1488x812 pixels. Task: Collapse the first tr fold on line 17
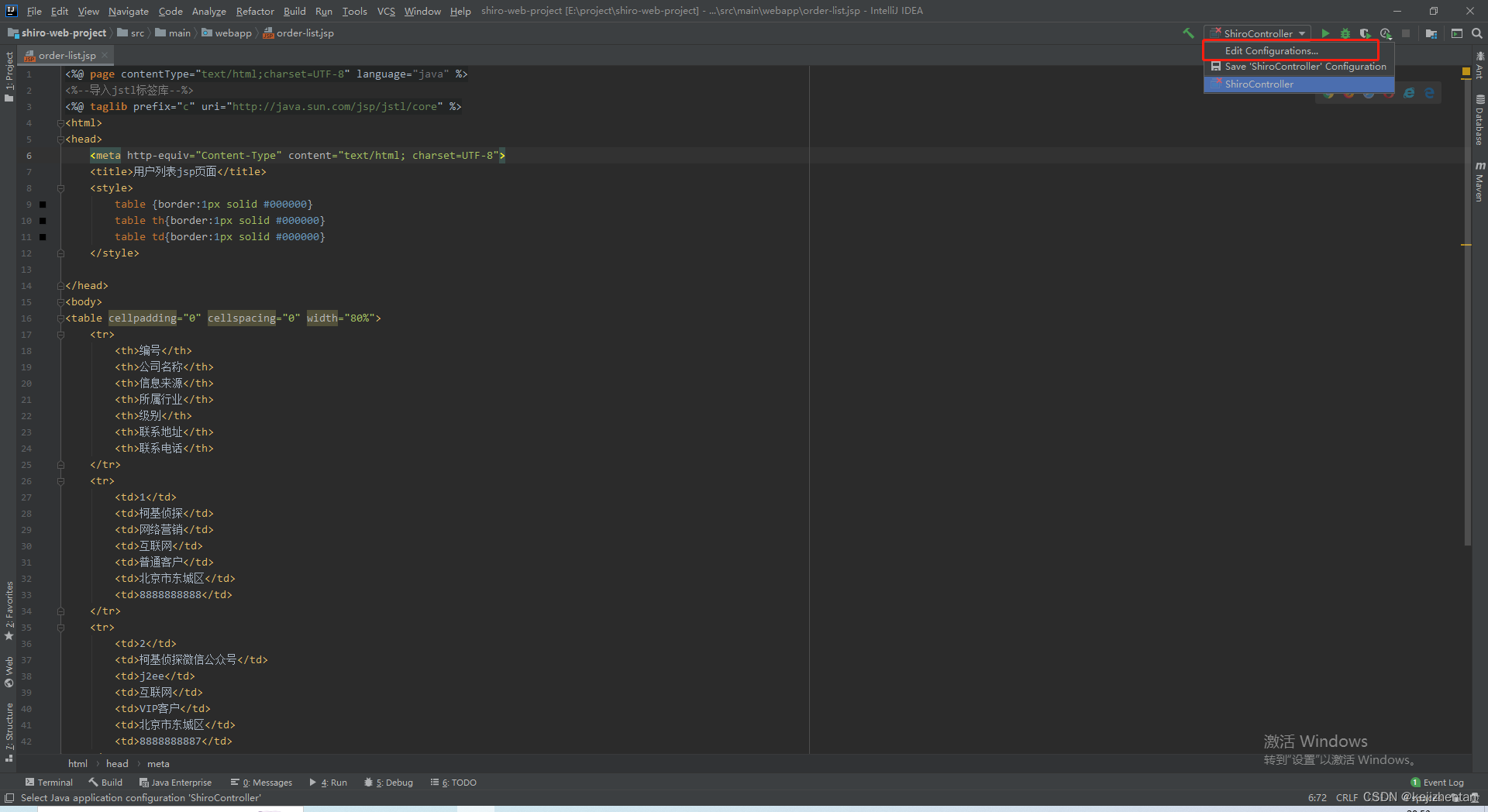click(60, 335)
